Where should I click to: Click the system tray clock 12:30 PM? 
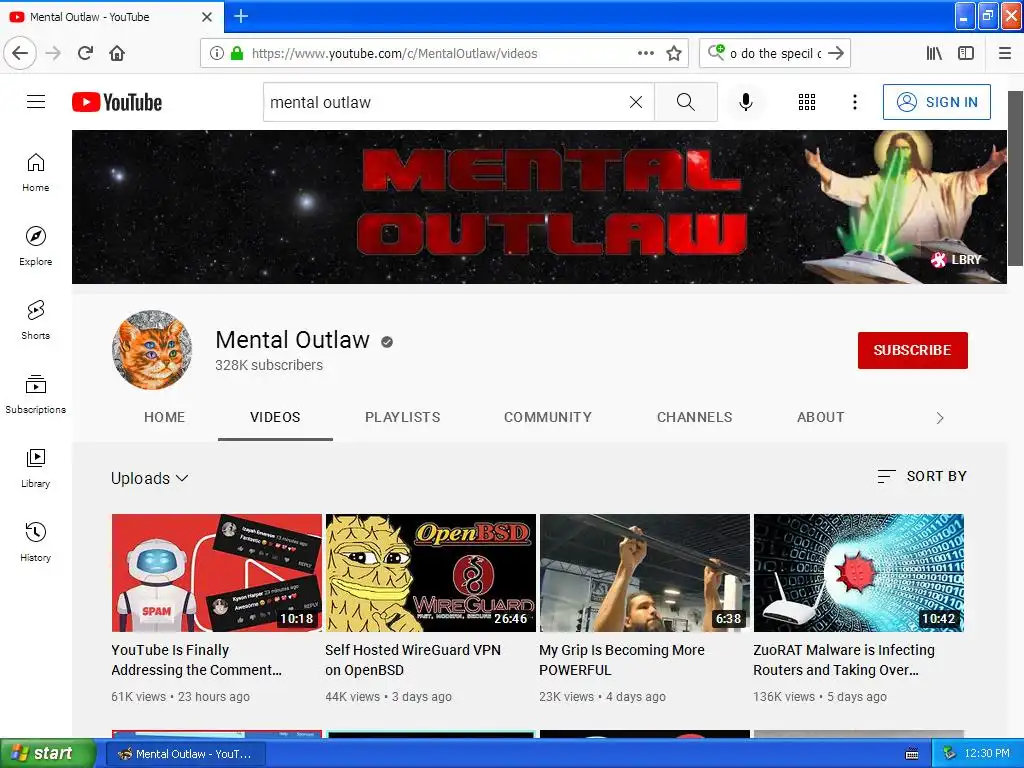(x=987, y=753)
